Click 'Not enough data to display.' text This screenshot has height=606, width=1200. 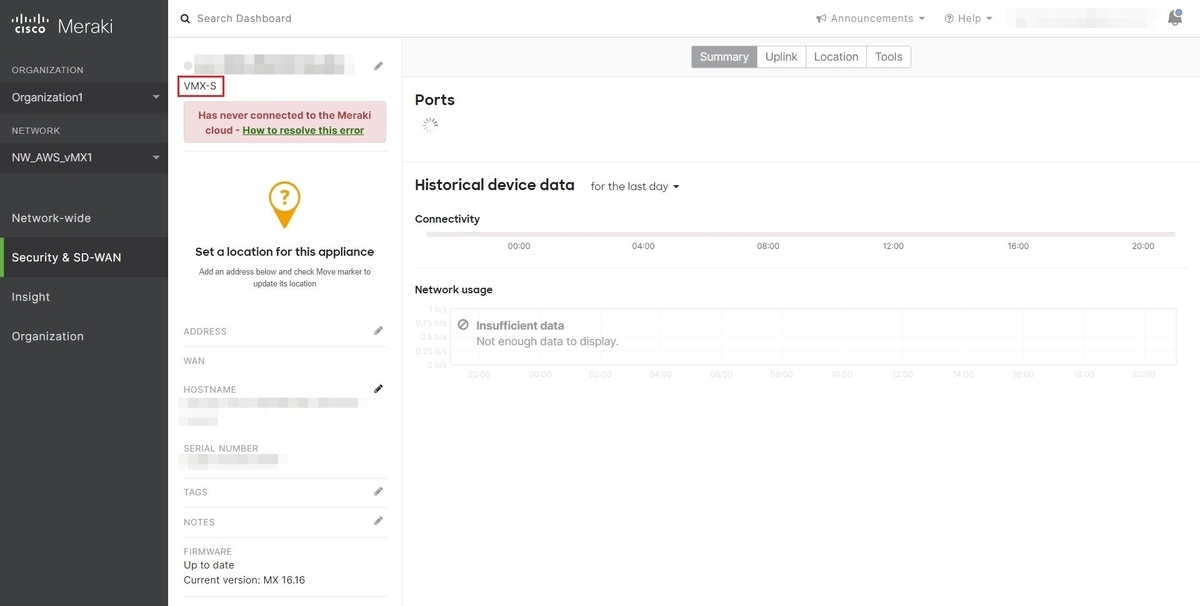point(547,341)
